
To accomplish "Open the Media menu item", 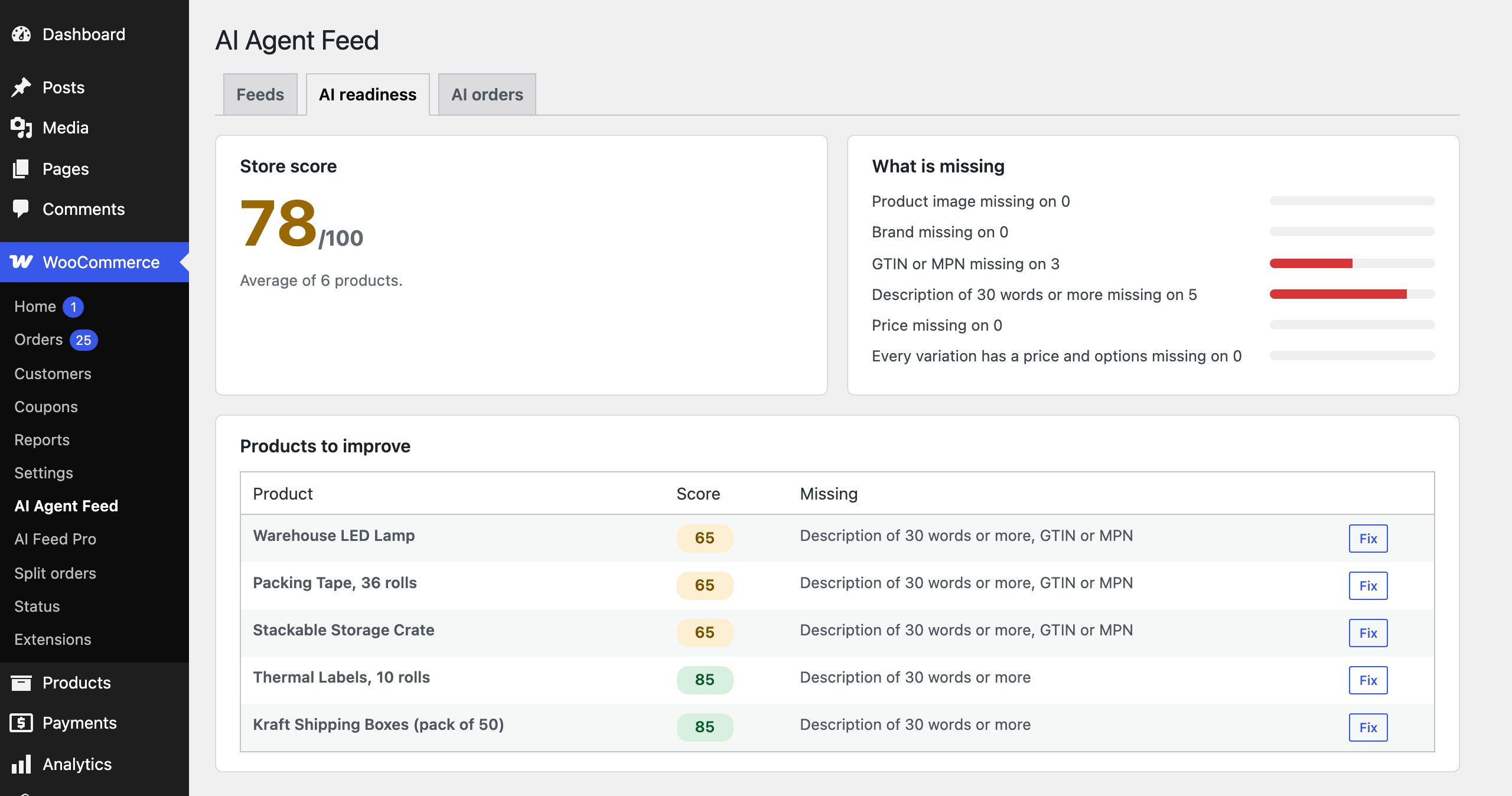I will (x=94, y=128).
